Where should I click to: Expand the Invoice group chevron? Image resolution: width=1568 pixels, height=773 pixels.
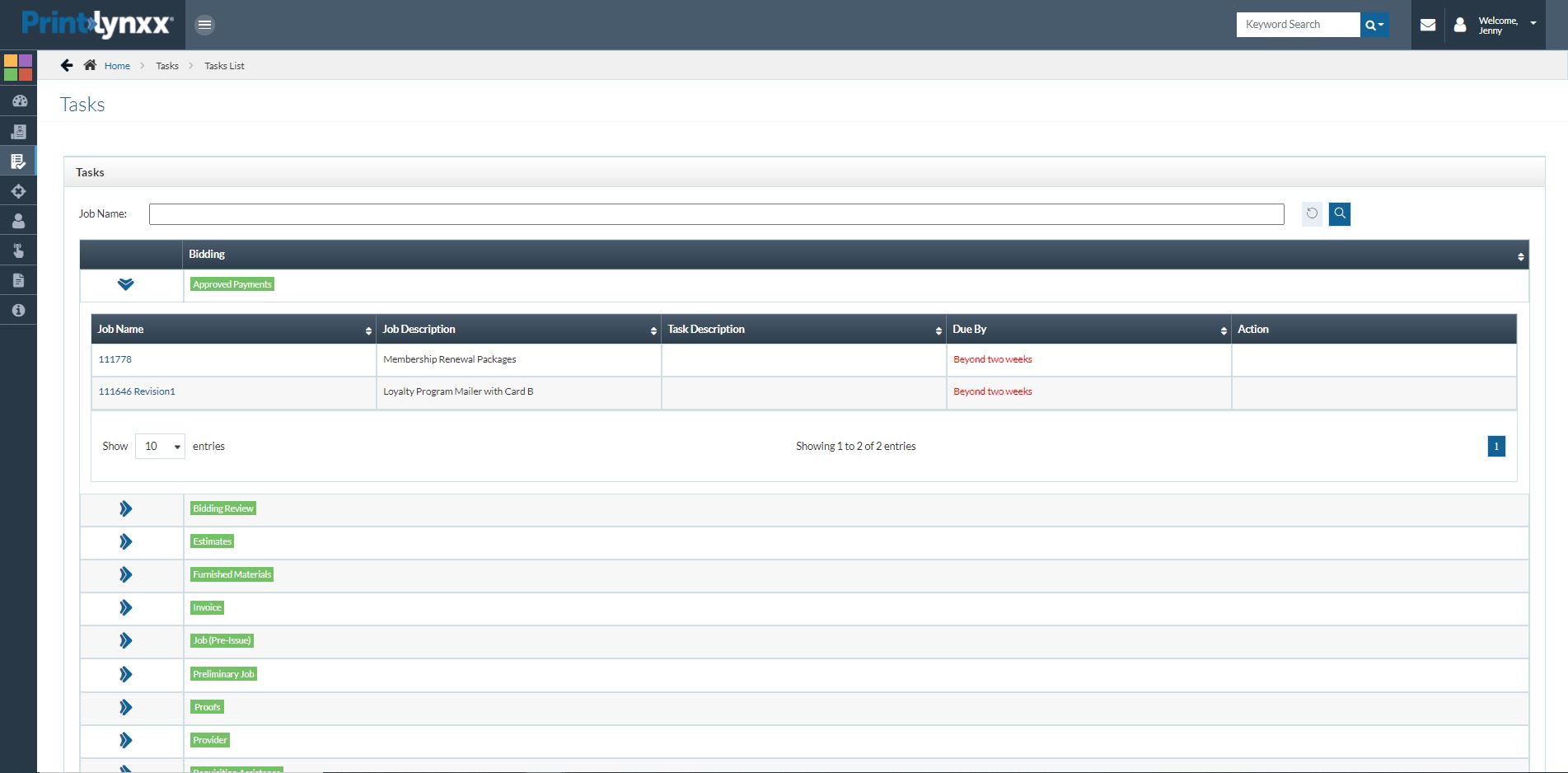click(x=125, y=607)
